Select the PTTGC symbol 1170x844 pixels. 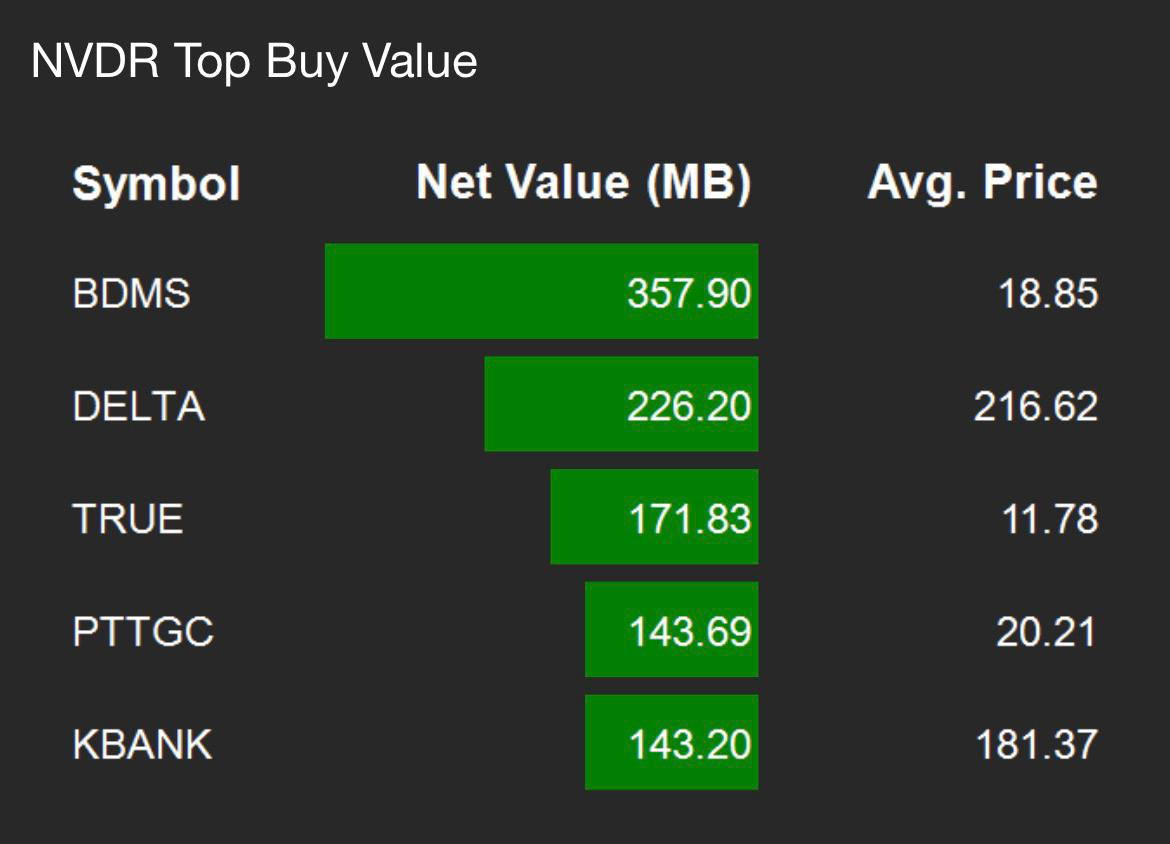(x=143, y=632)
